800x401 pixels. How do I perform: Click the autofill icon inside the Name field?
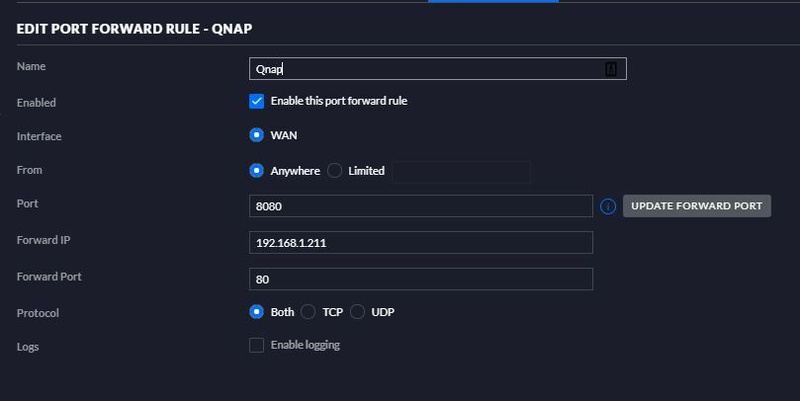point(612,68)
